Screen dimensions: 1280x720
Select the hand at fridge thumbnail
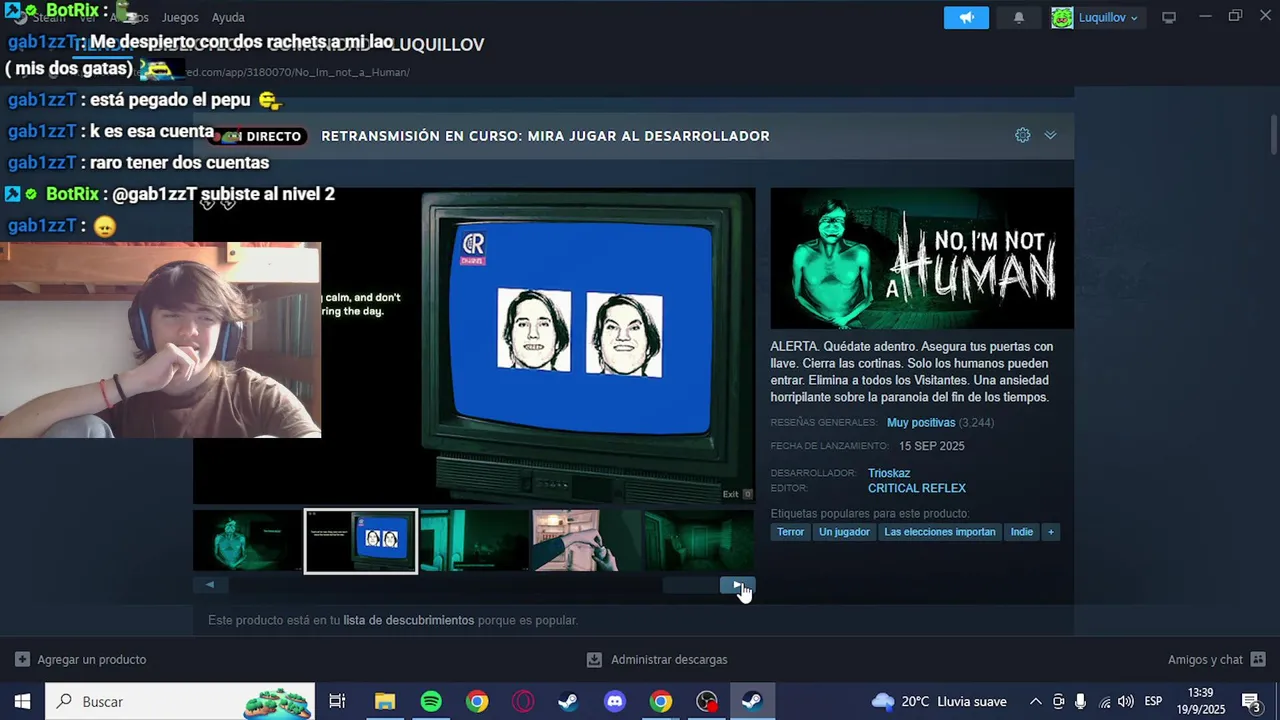coord(586,541)
